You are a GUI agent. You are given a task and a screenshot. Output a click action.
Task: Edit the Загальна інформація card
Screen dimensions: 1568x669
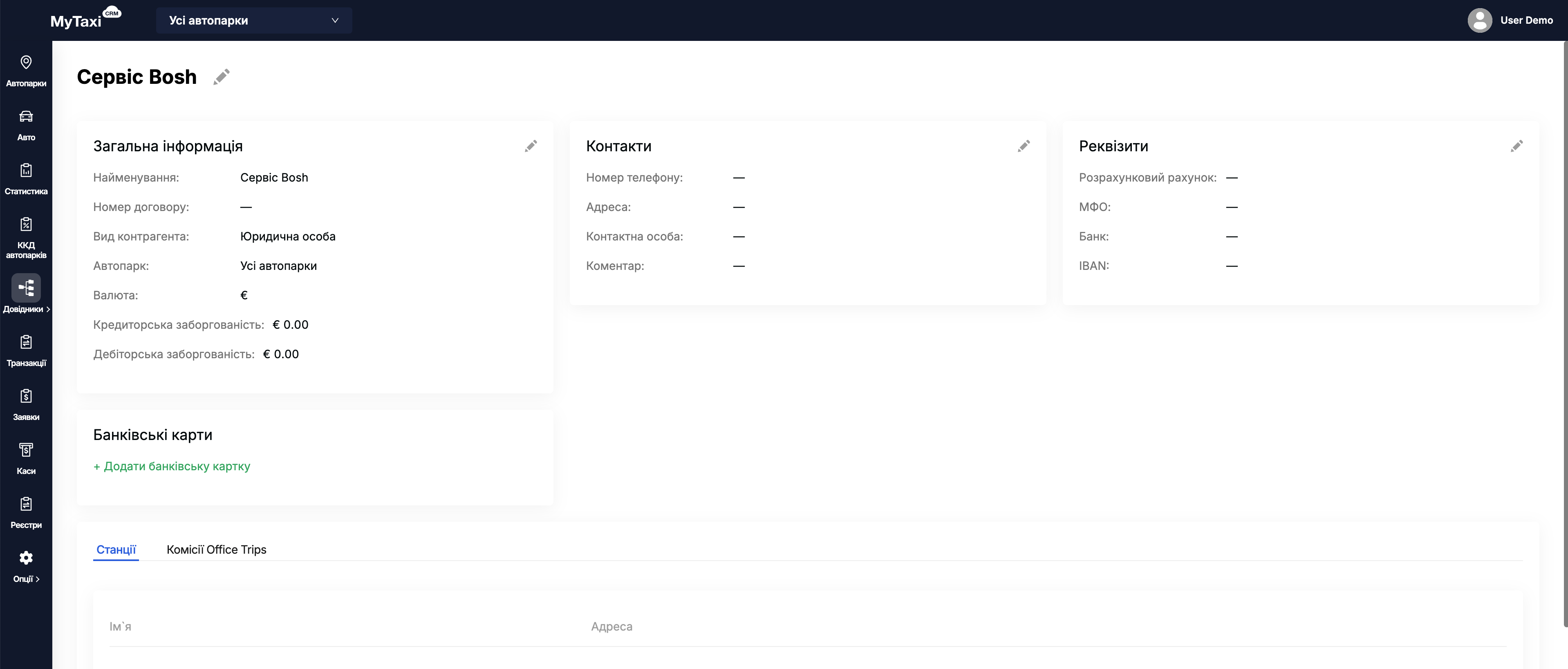tap(531, 146)
